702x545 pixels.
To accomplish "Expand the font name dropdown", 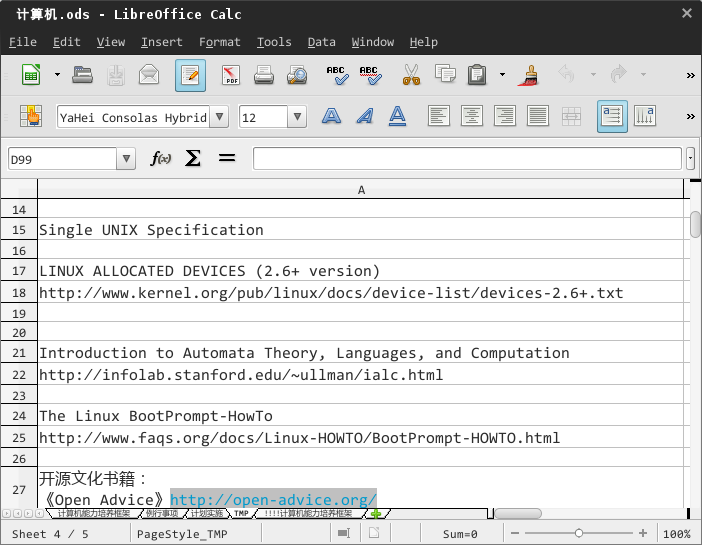I will [220, 117].
